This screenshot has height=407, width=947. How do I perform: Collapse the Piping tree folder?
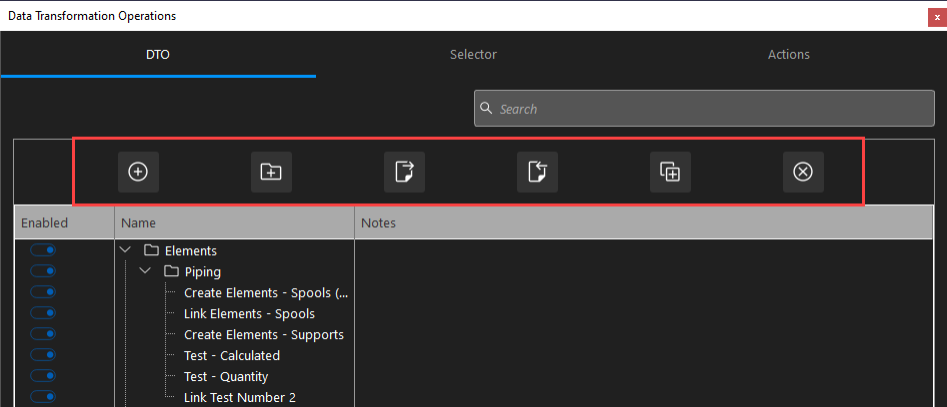[x=146, y=272]
